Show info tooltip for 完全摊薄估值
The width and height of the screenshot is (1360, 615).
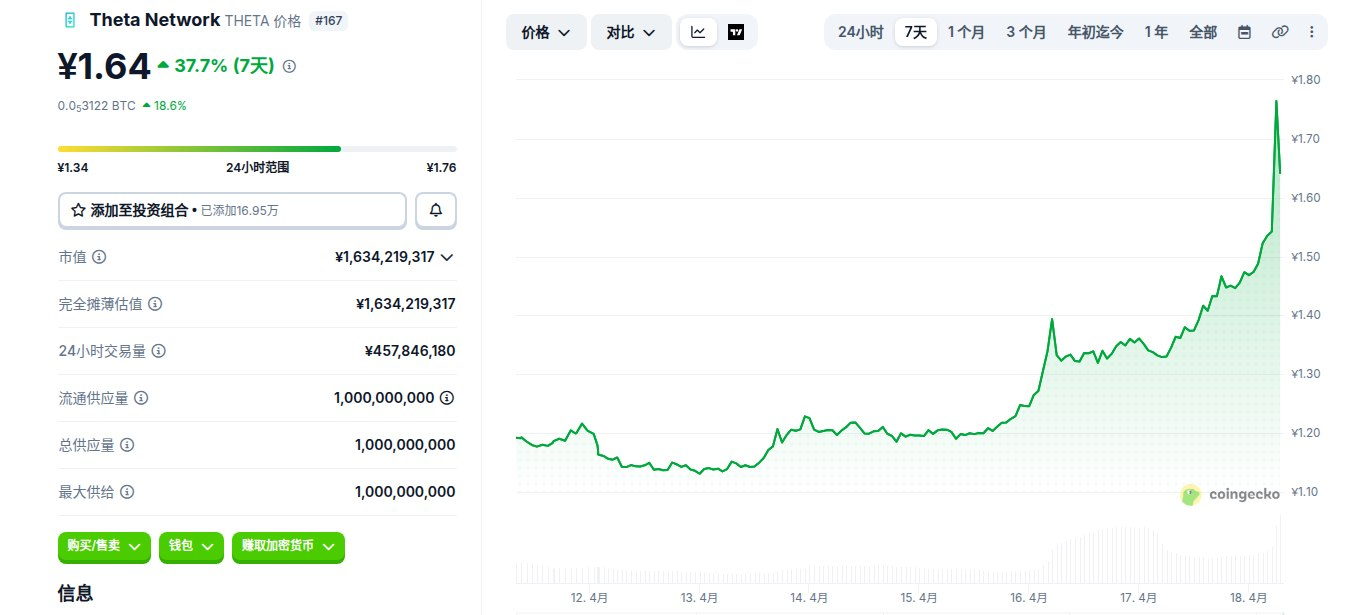click(155, 304)
